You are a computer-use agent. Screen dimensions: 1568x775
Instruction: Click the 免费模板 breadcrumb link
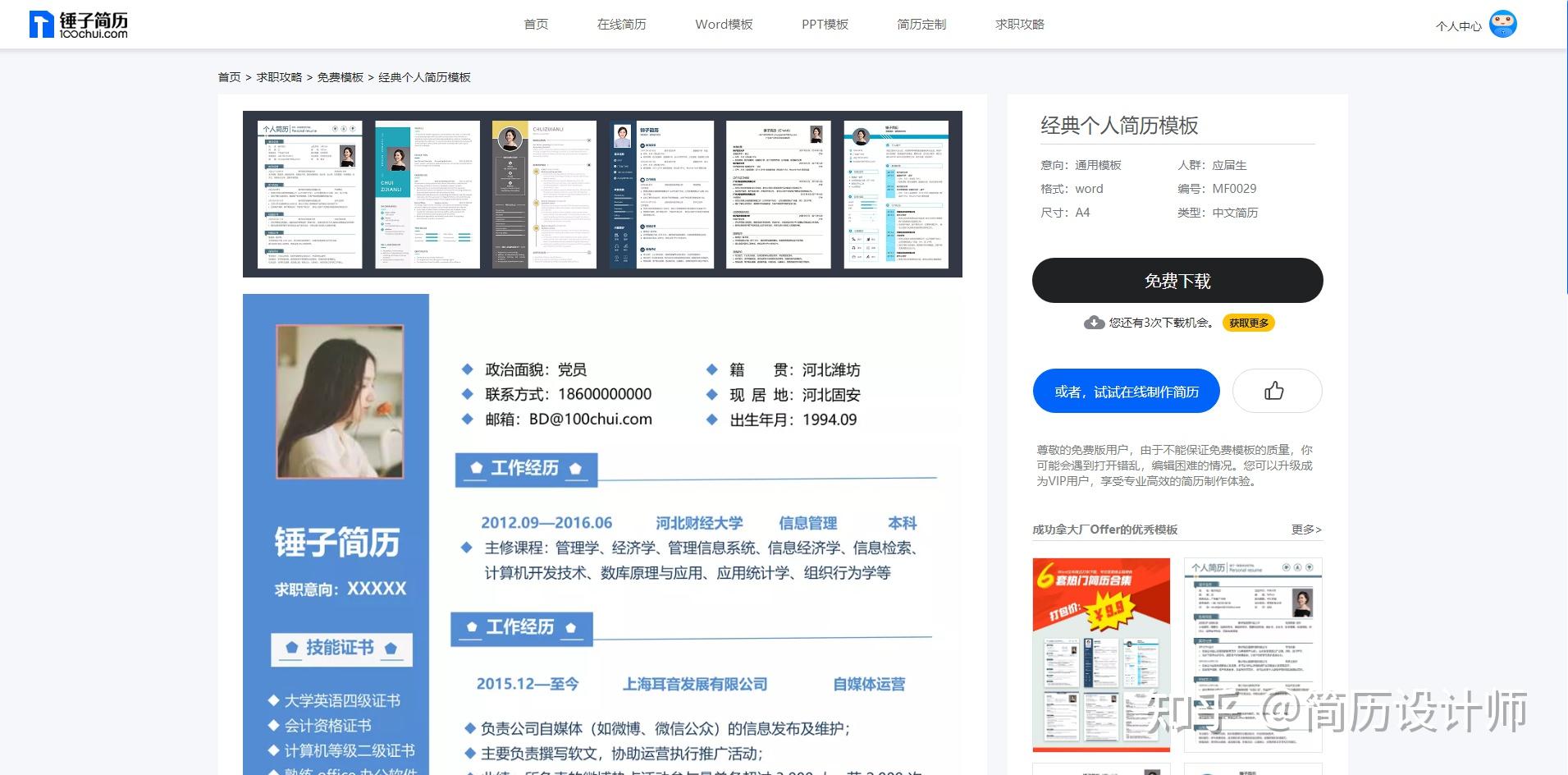pos(341,77)
